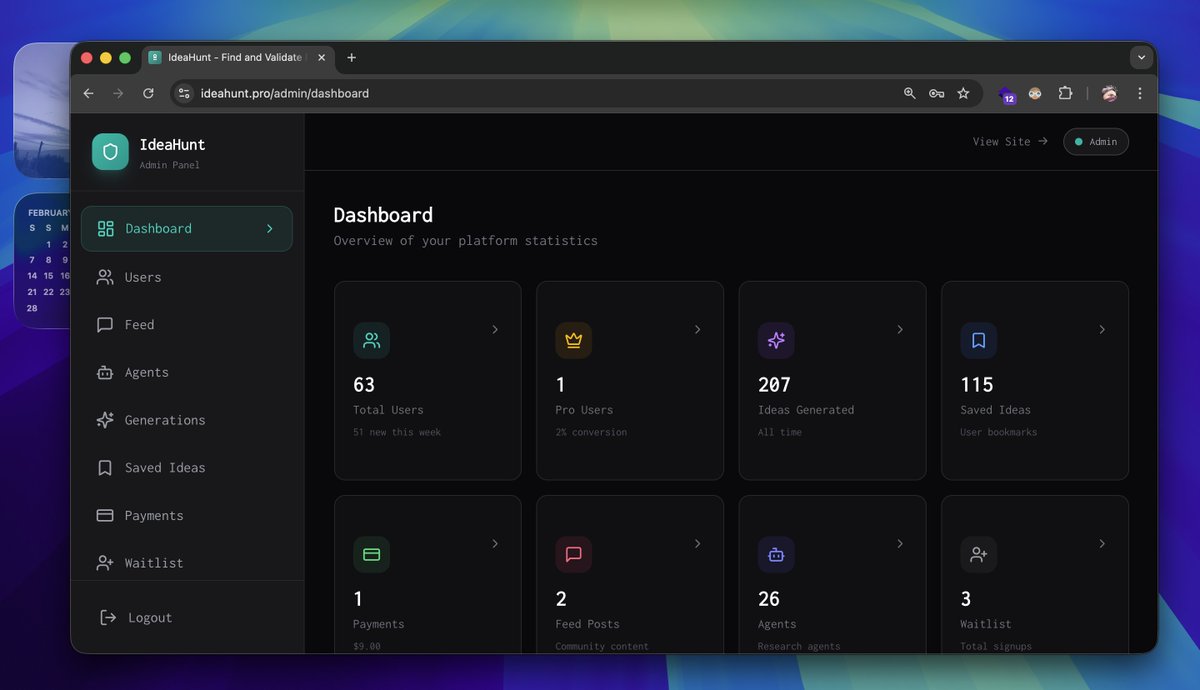
Task: Click the Users people icon in sidebar
Action: 105,277
